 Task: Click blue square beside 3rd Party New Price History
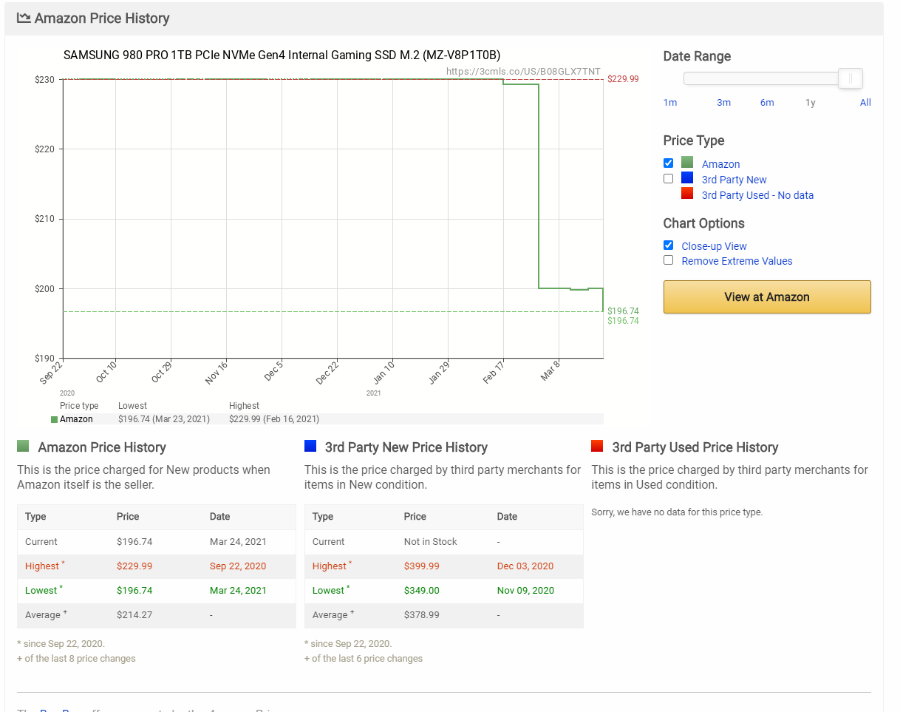pos(310,446)
